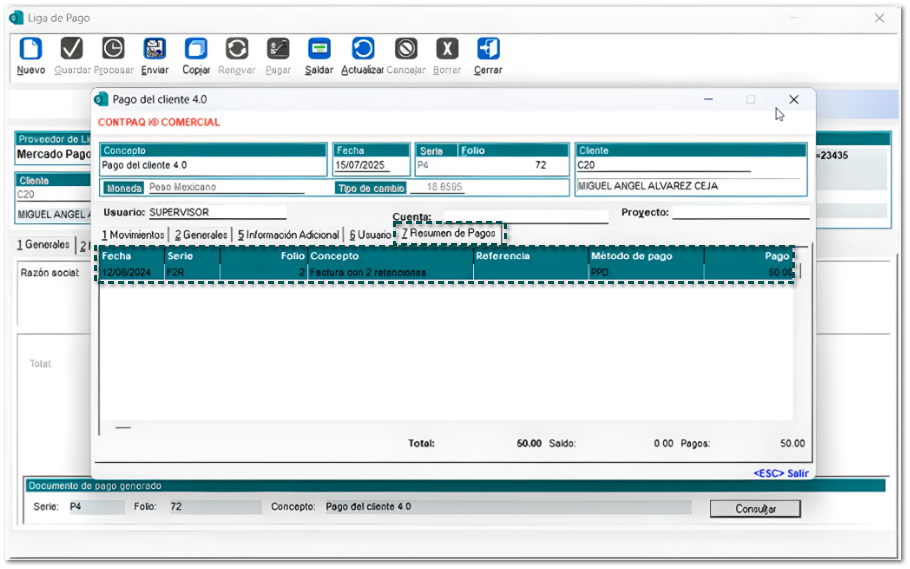Click the Borrar X icon
Viewport: 910px width, 569px height.
[447, 49]
